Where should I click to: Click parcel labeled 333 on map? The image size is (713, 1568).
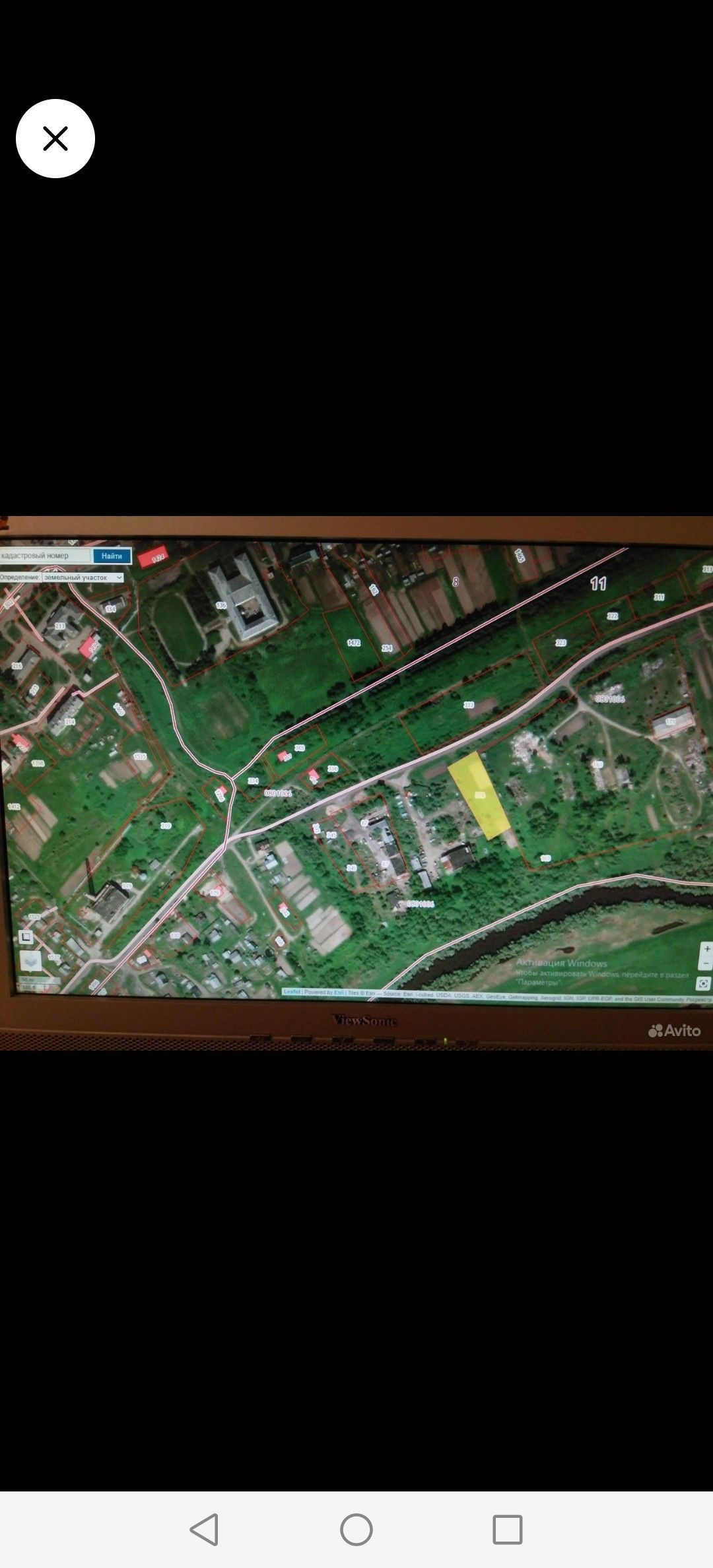[469, 705]
